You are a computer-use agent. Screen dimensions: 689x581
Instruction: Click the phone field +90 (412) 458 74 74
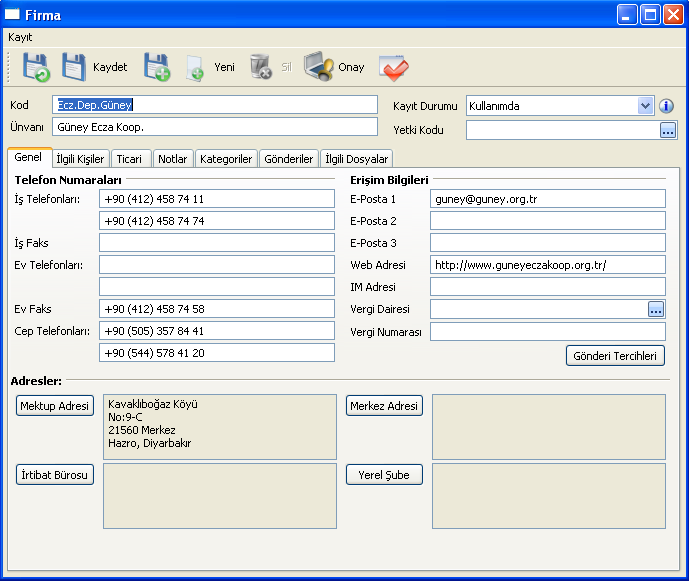tap(217, 221)
